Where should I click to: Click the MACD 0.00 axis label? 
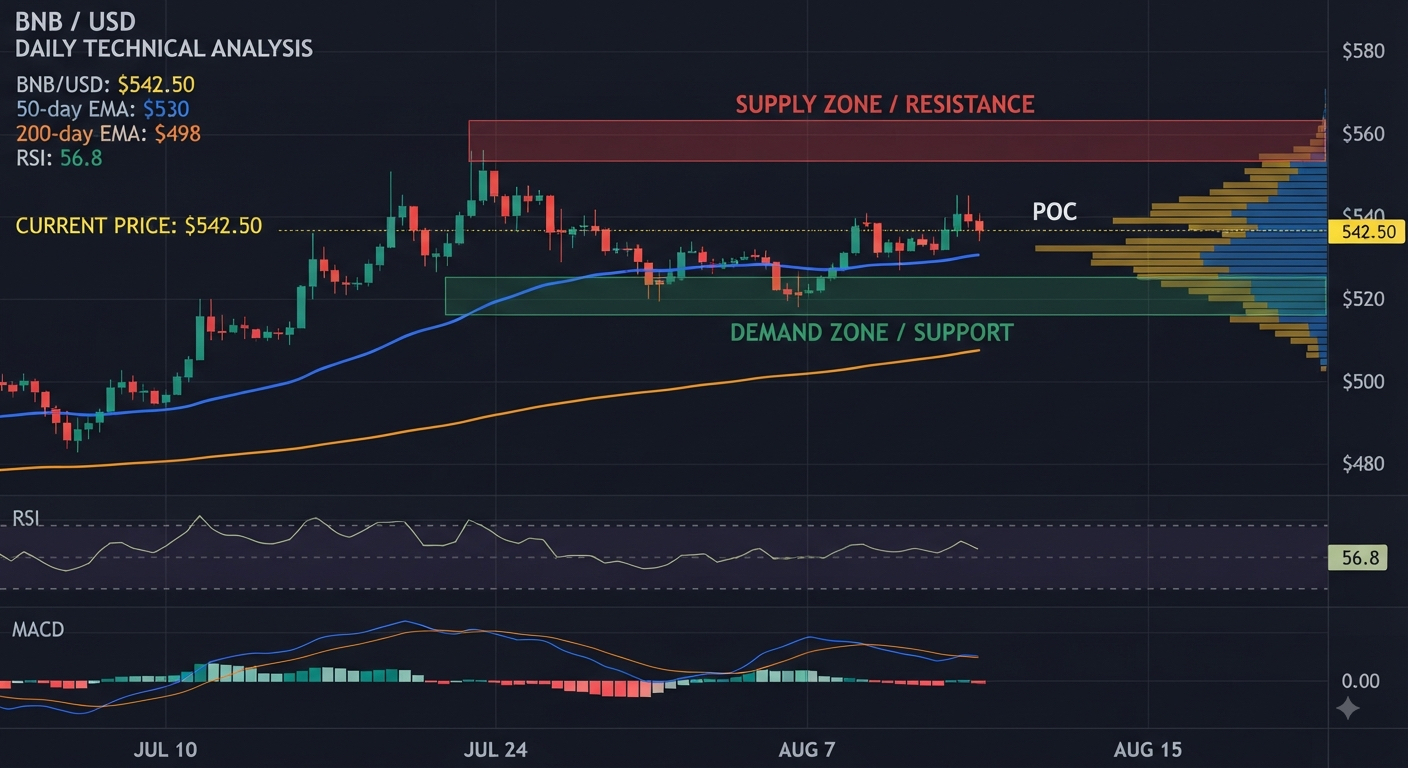pyautogui.click(x=1360, y=681)
